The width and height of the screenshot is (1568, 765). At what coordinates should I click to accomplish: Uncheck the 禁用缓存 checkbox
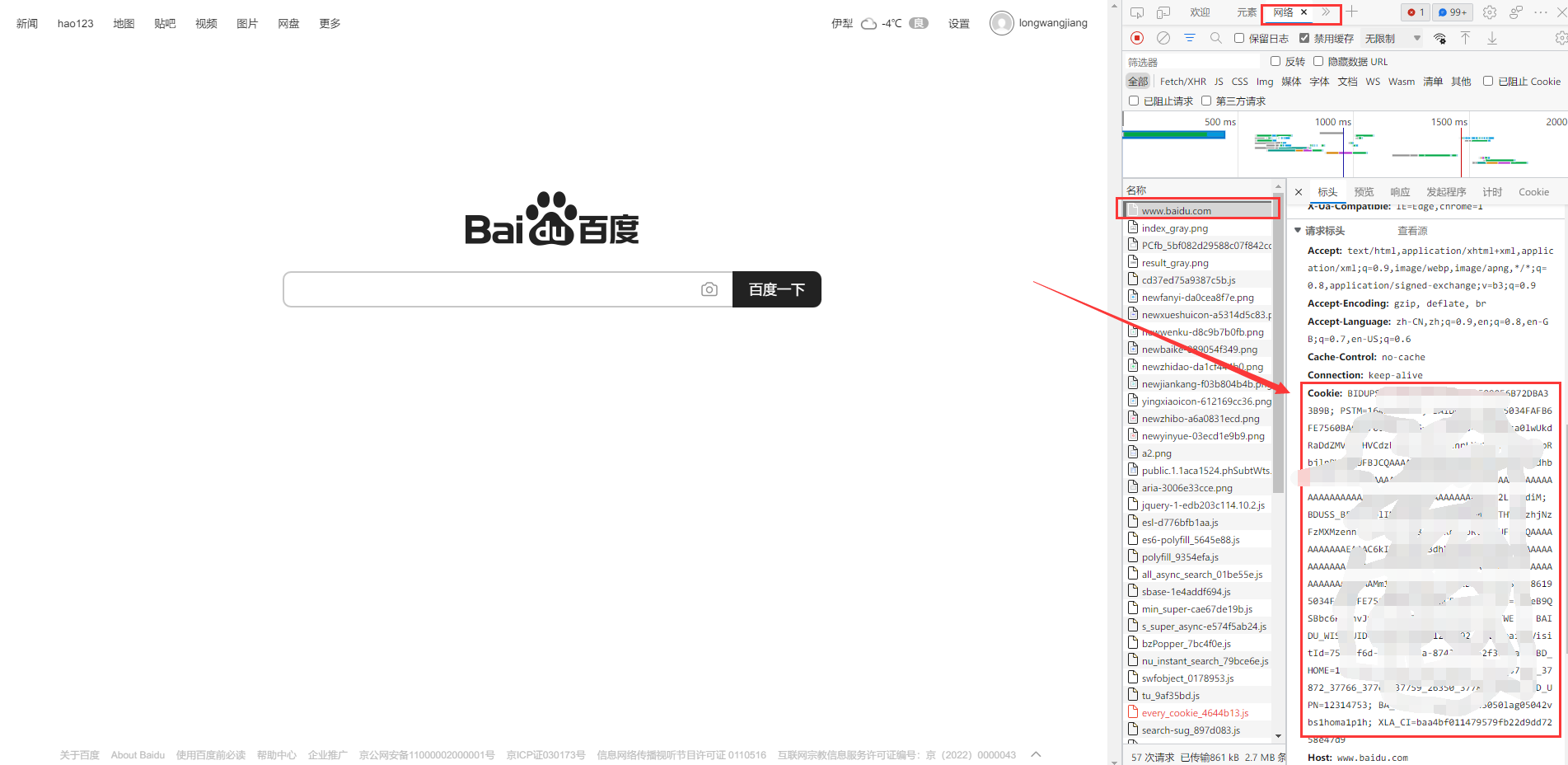(1304, 38)
